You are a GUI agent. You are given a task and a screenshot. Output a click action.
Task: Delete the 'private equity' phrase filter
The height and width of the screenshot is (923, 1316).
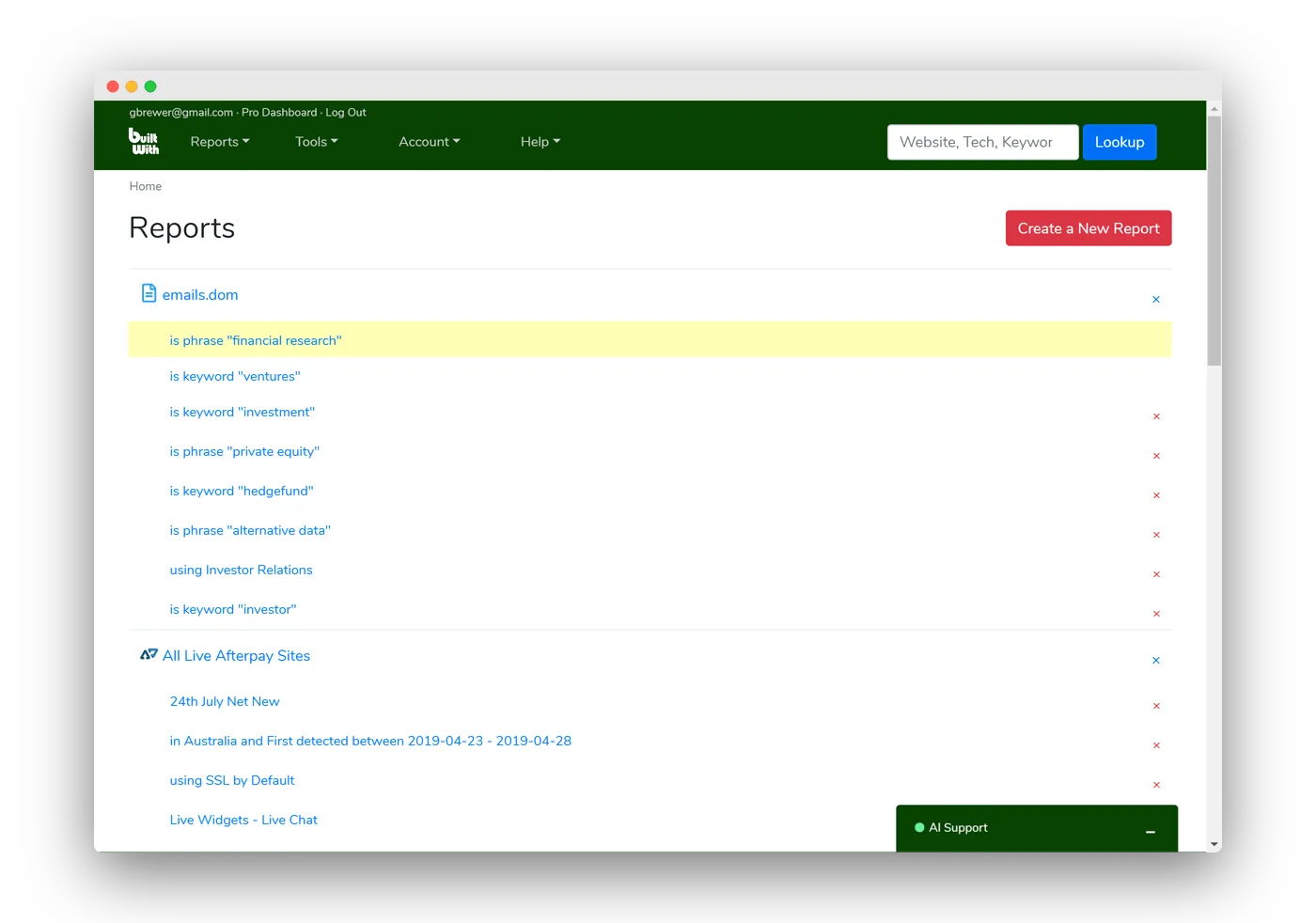(1156, 456)
